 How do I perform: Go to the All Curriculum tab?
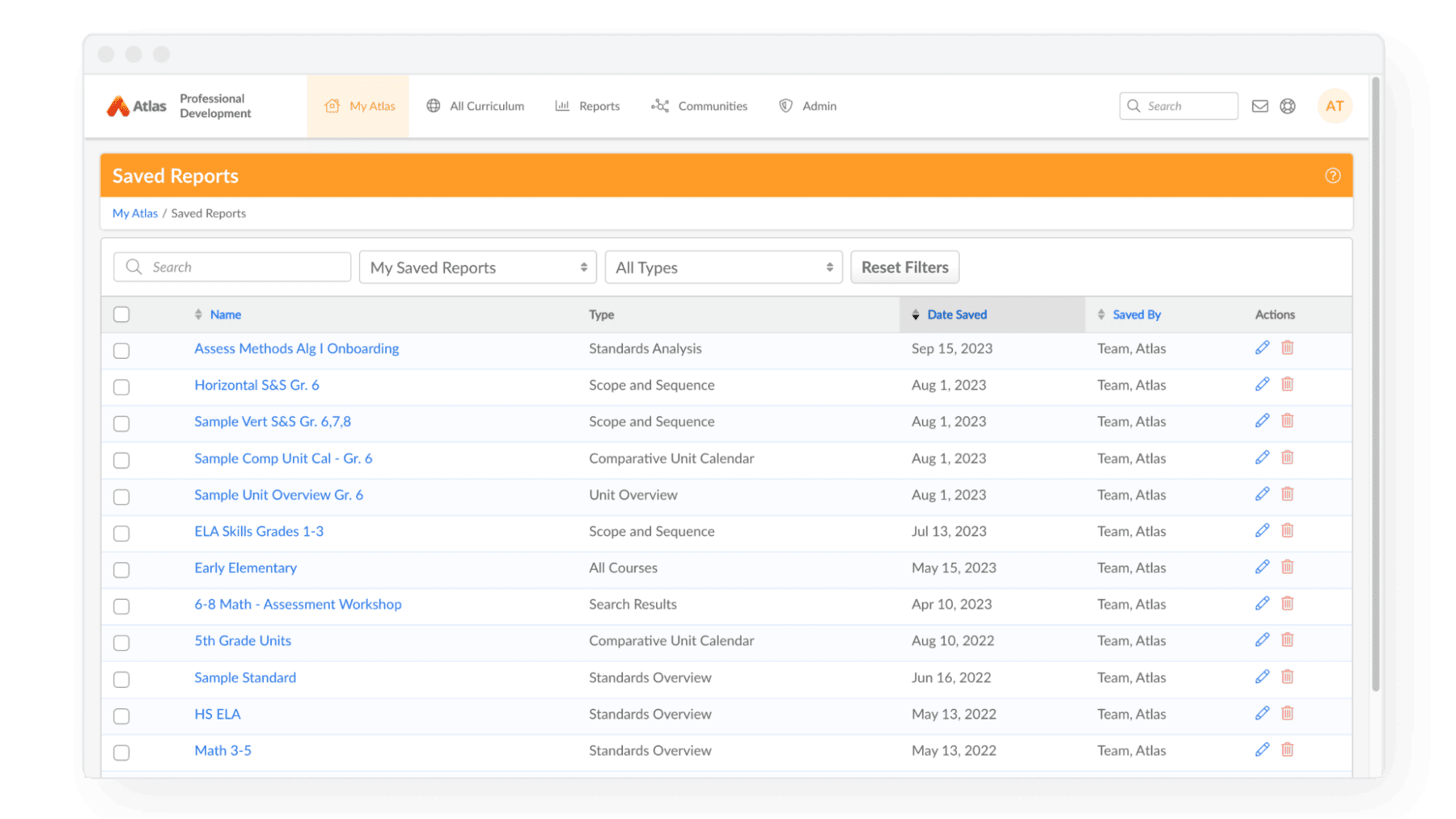tap(476, 106)
